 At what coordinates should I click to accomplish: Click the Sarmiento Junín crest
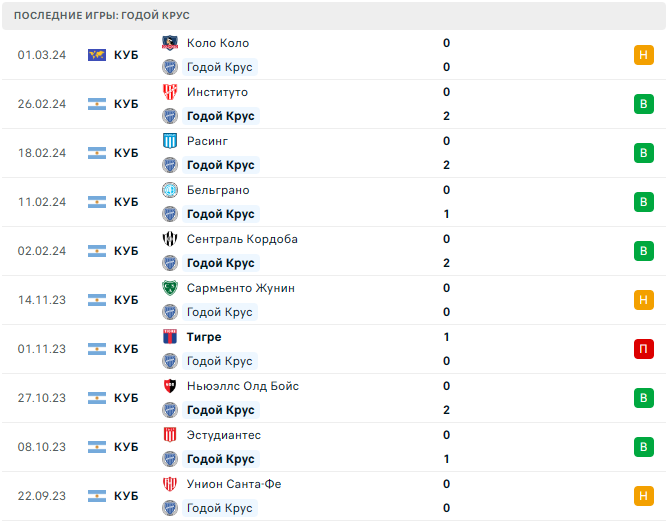pos(169,288)
